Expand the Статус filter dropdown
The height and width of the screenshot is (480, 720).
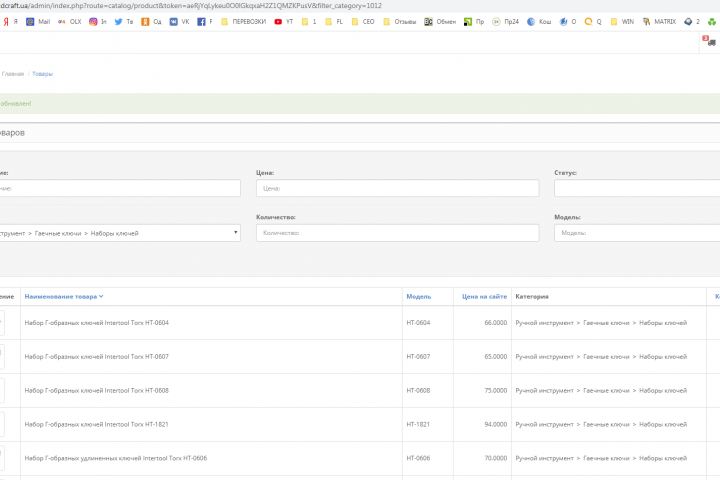tap(637, 188)
